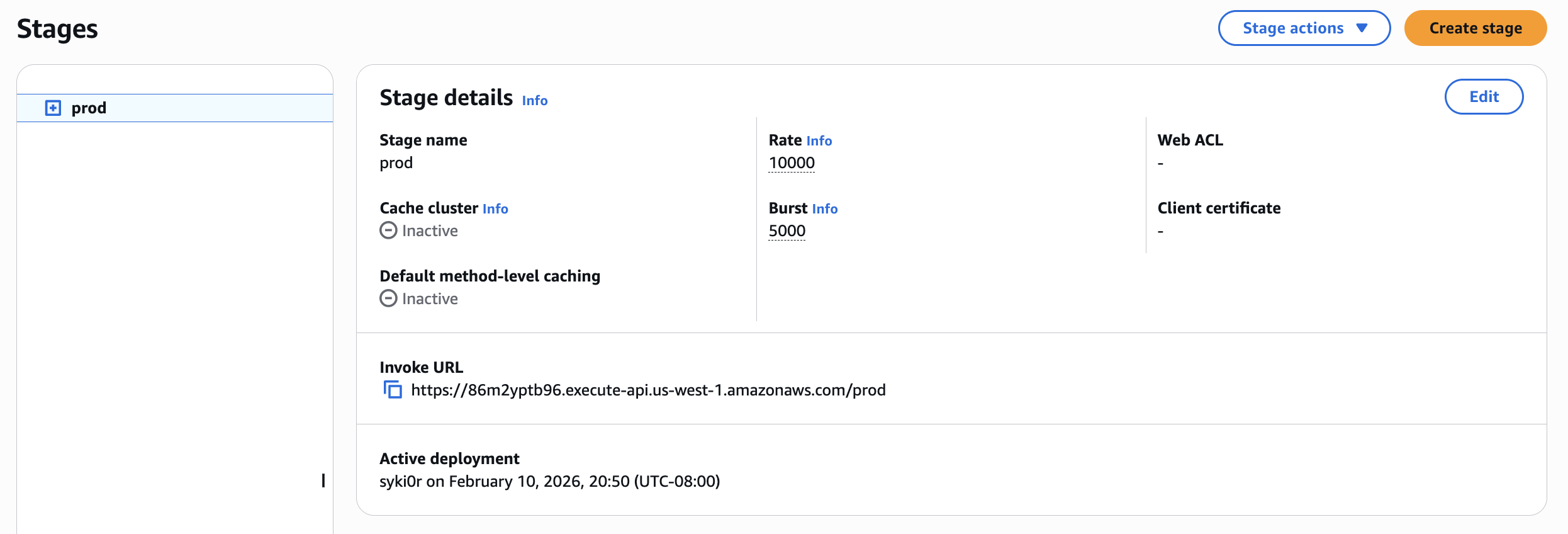1568x534 pixels.
Task: Click the Rate value 10000
Action: (x=791, y=163)
